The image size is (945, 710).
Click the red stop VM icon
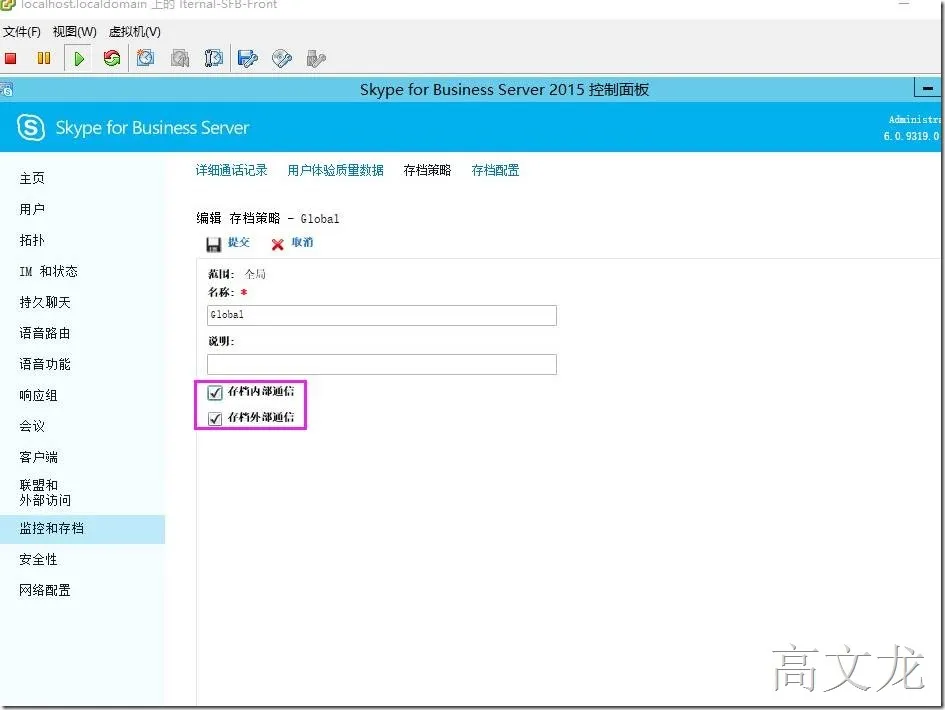[x=10, y=58]
